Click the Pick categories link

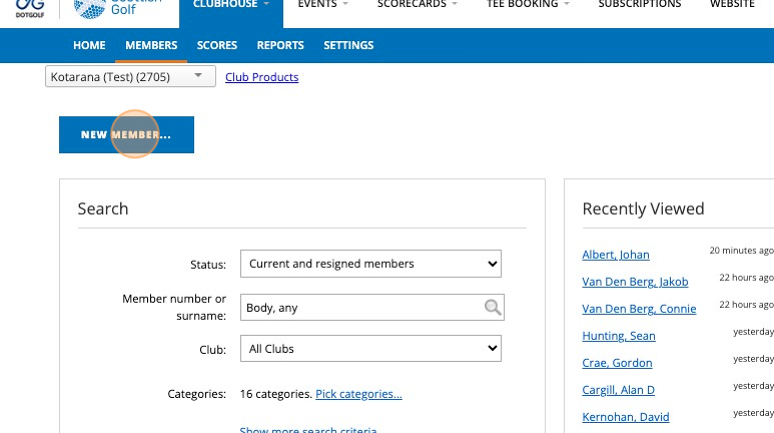[x=358, y=394]
